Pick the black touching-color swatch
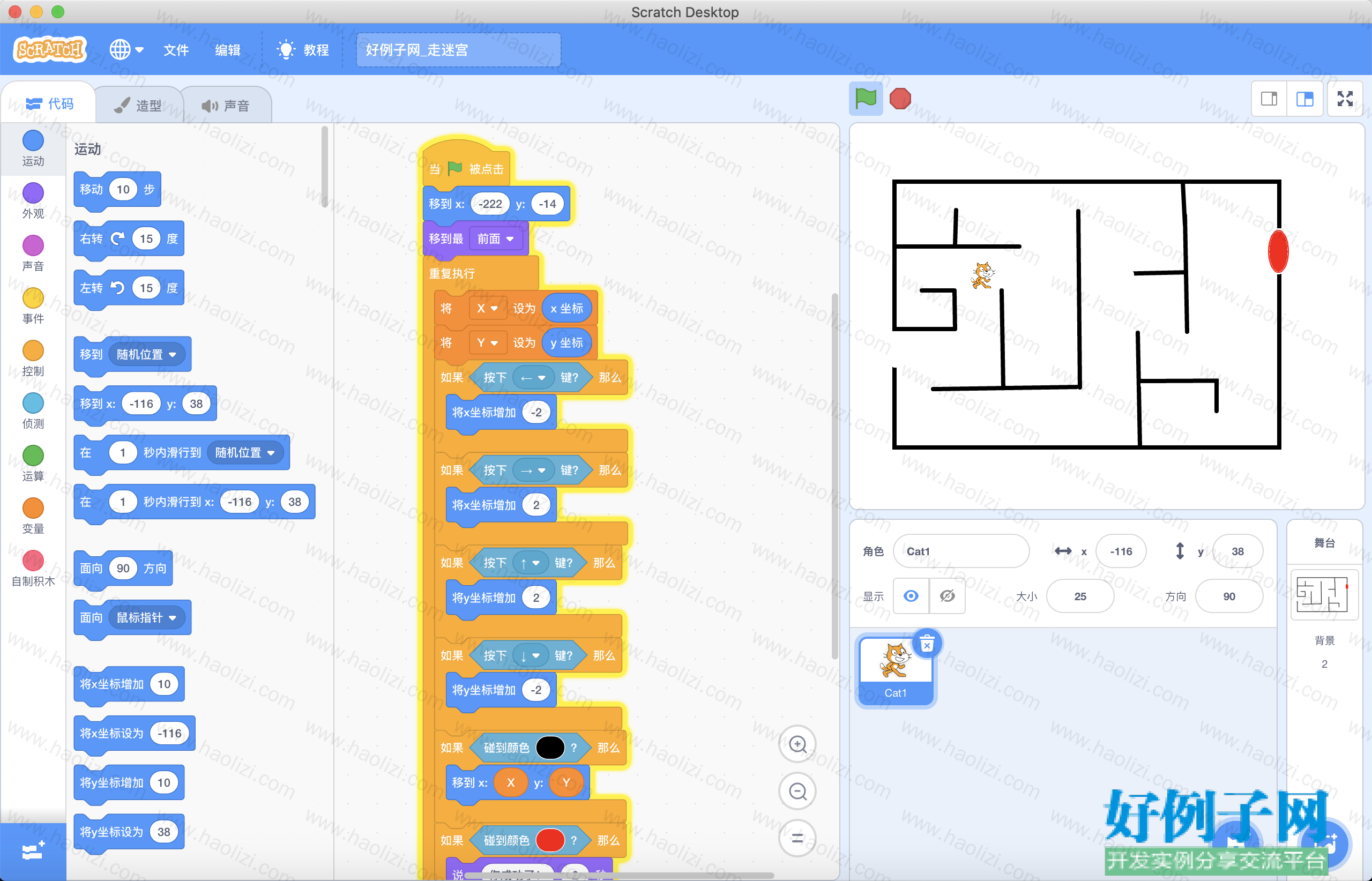Viewport: 1372px width, 881px height. tap(550, 748)
